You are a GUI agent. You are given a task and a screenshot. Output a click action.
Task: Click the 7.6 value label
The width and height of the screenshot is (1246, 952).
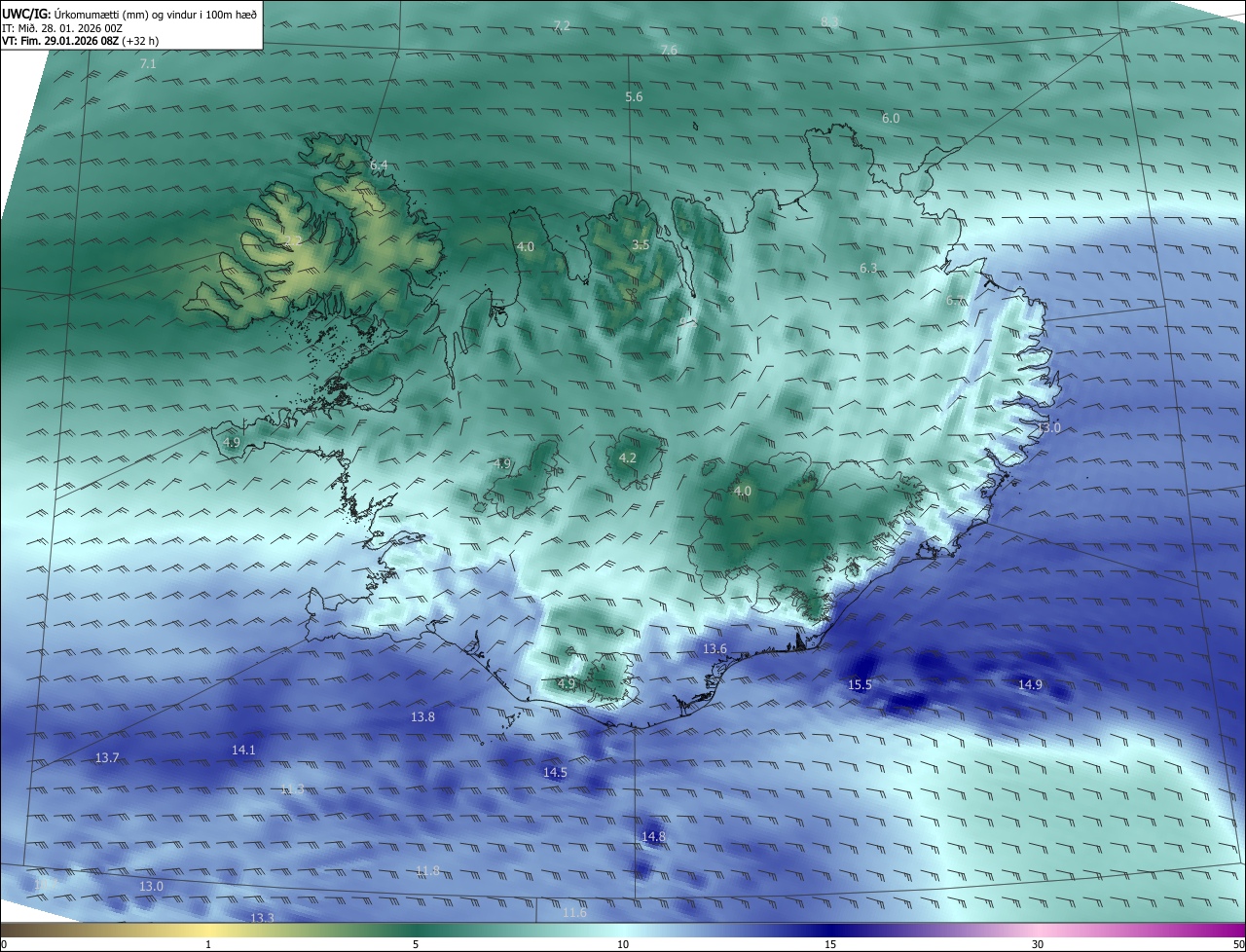[669, 50]
